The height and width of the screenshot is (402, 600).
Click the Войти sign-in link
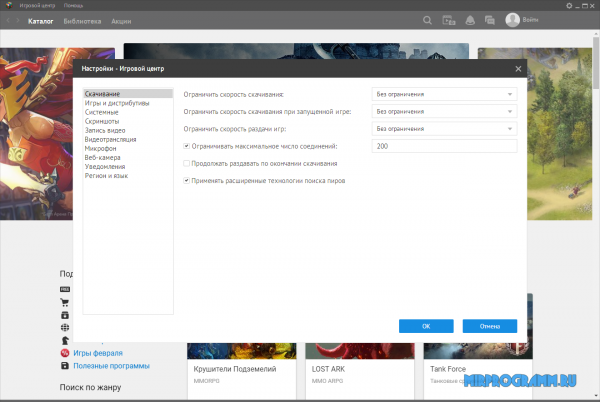[530, 20]
